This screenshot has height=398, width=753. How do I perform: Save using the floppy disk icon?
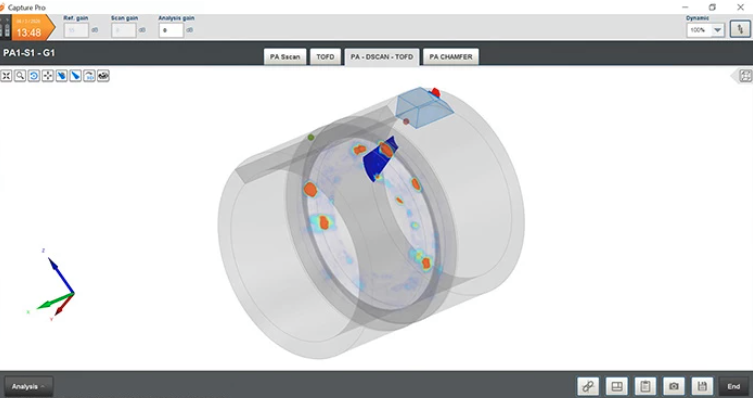click(702, 386)
